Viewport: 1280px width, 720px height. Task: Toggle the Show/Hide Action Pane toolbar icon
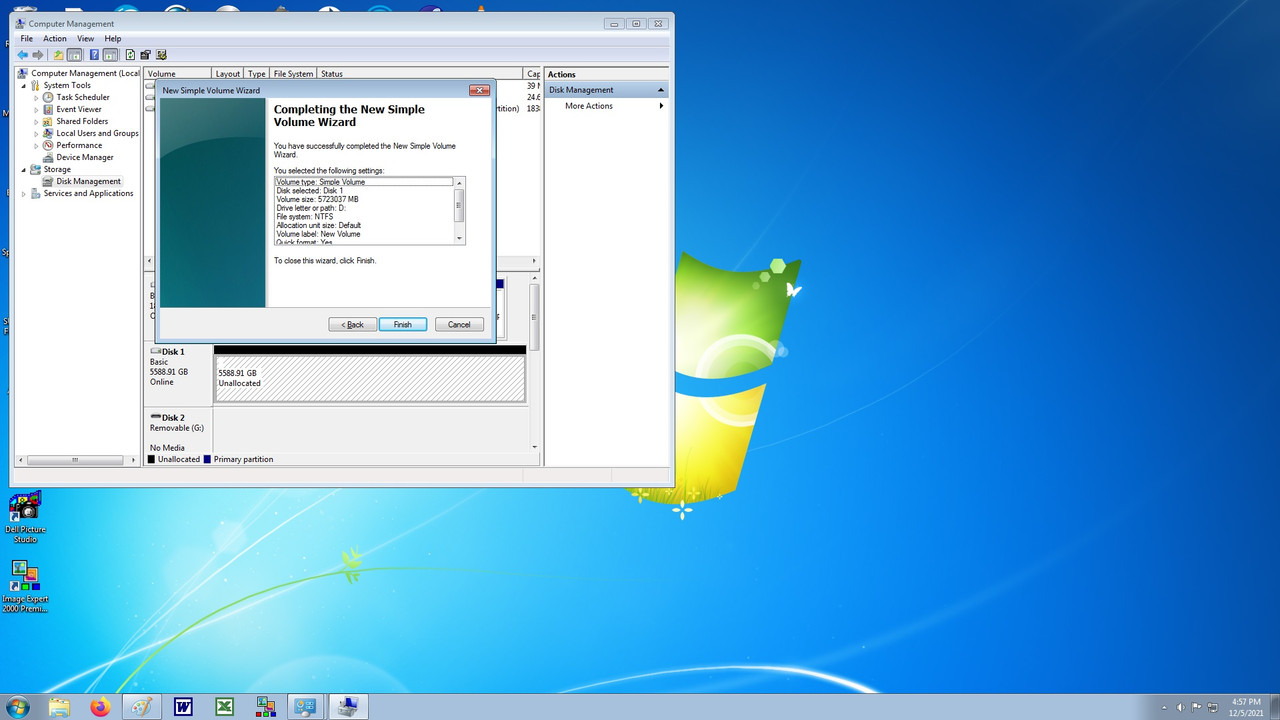[x=110, y=55]
